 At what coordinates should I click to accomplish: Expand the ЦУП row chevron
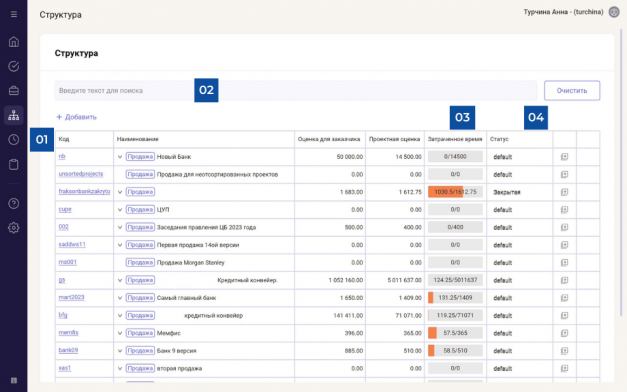tap(120, 210)
